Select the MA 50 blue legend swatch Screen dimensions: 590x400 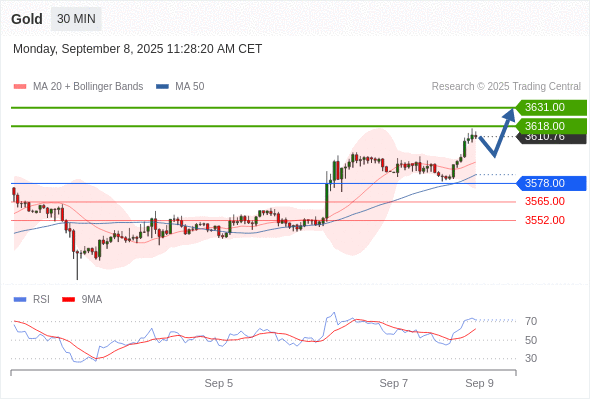(162, 87)
